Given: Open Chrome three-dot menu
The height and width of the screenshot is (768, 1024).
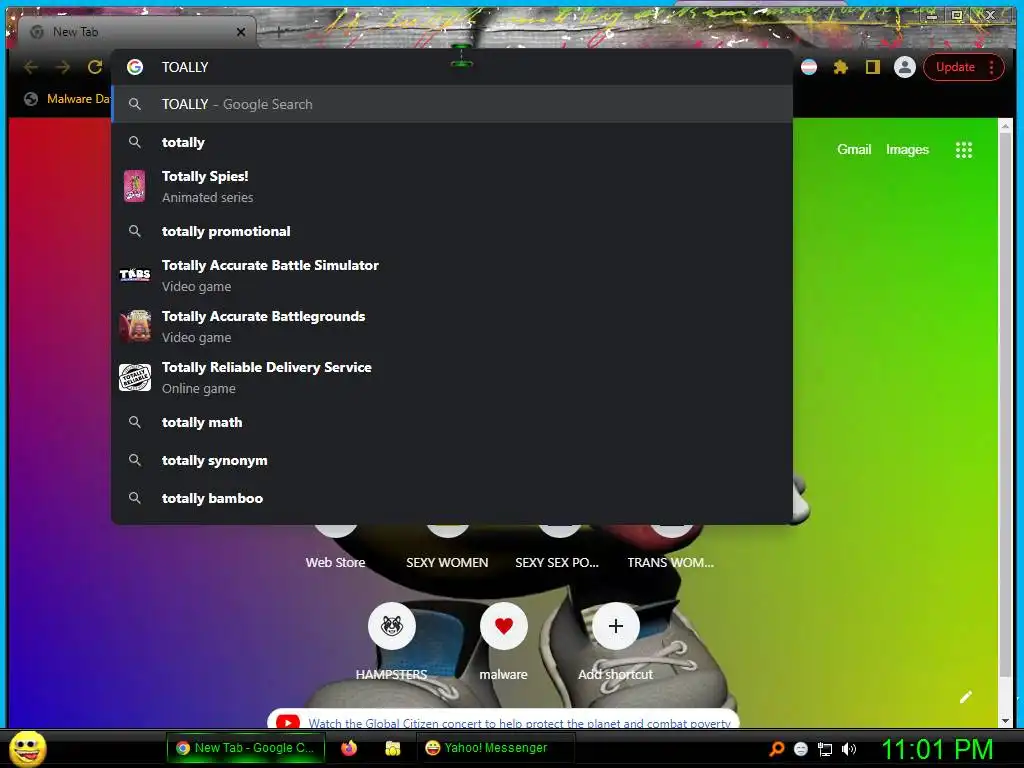Looking at the screenshot, I should pyautogui.click(x=991, y=67).
